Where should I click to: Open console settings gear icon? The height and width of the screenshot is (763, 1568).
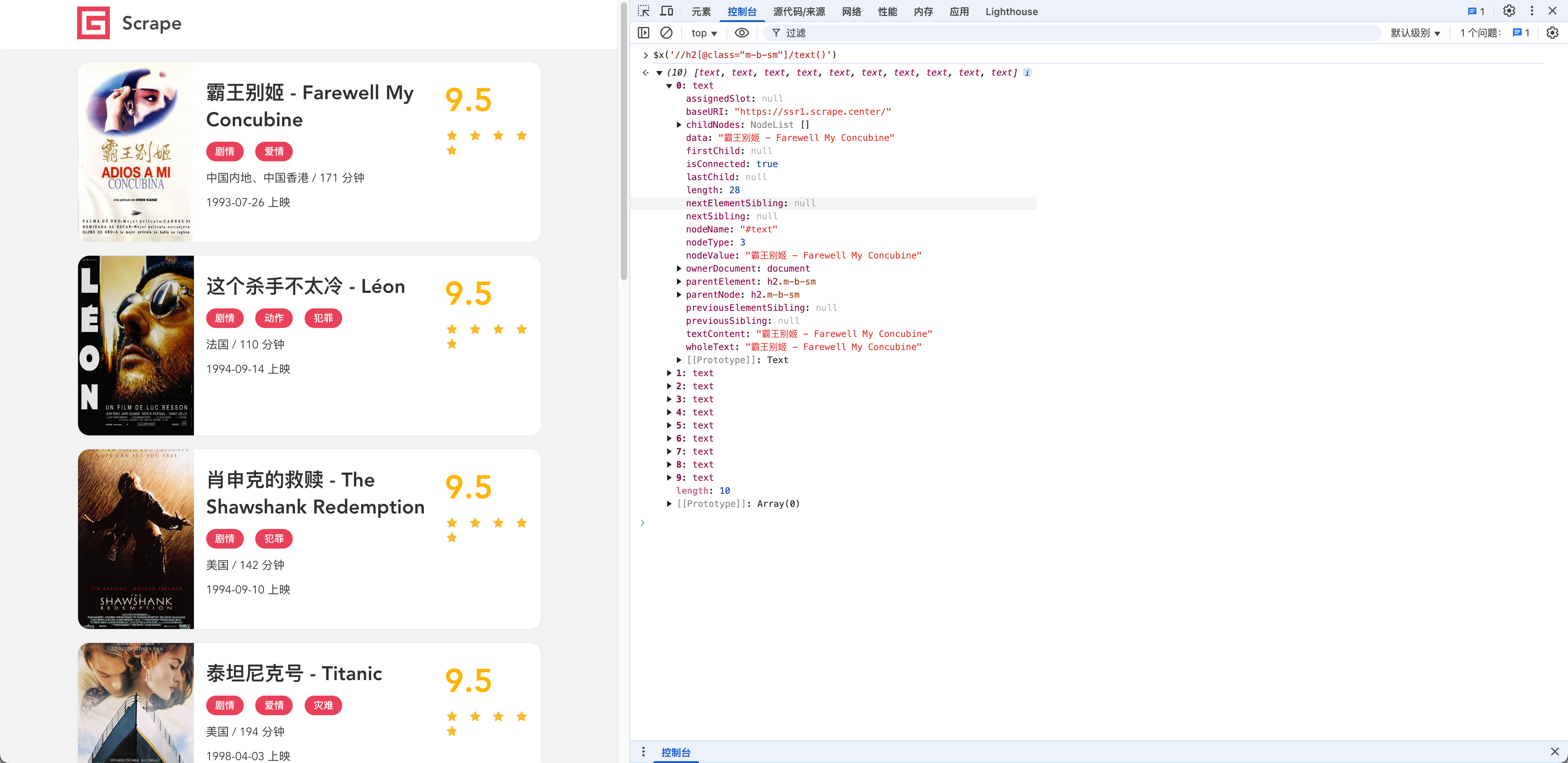click(1552, 33)
